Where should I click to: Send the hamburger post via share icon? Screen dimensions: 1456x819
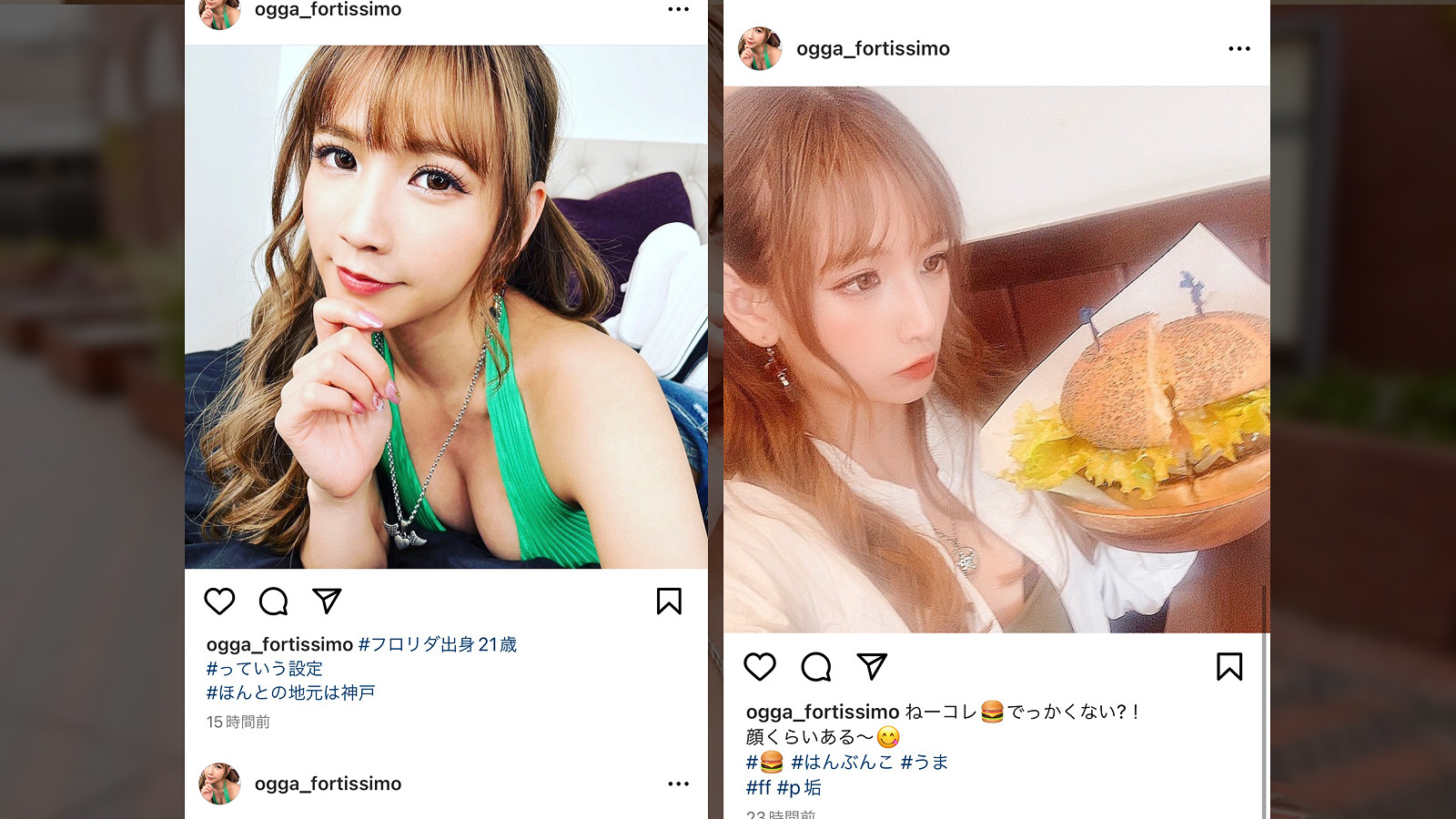[x=872, y=666]
